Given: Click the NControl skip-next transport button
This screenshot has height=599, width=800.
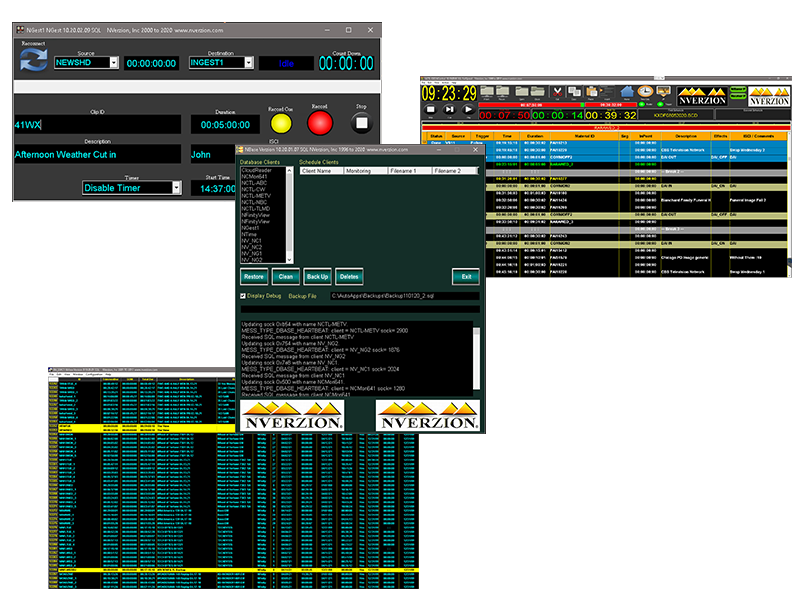Looking at the screenshot, I should (449, 109).
